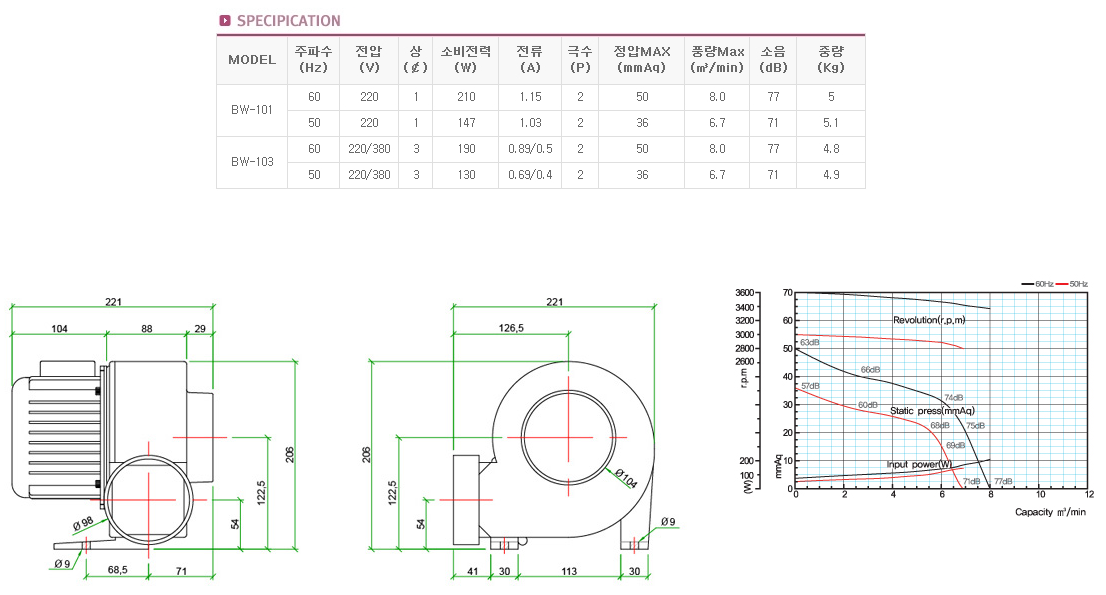The width and height of the screenshot is (1106, 595).
Task: Click the Ø104 outlet diameter label
Action: click(x=625, y=478)
